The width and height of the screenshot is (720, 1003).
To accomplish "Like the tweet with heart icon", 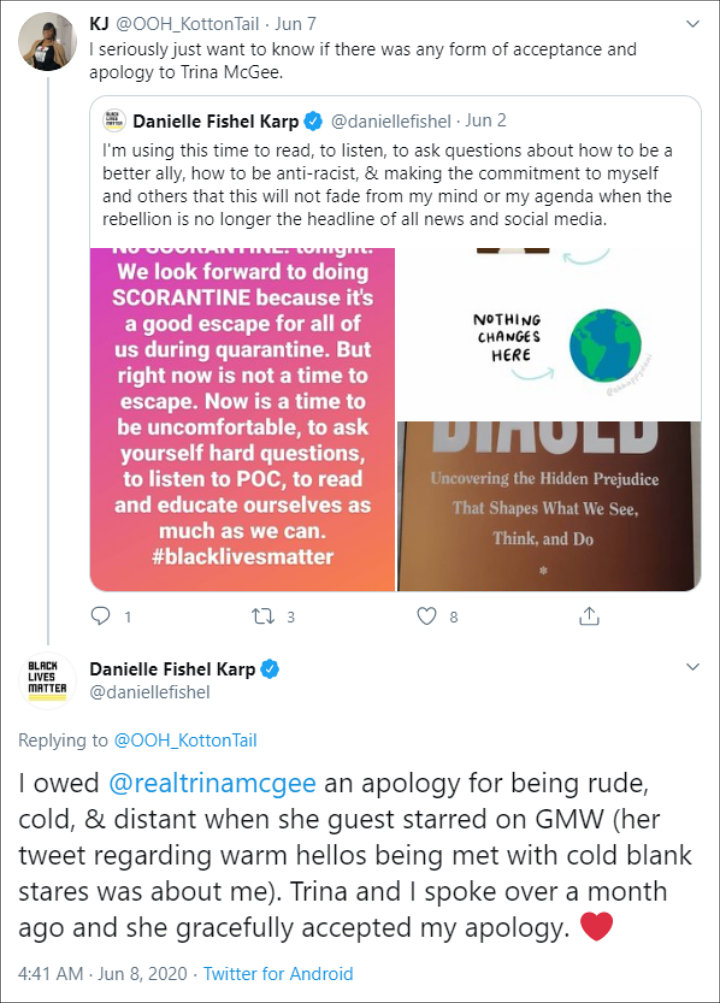I will (427, 616).
